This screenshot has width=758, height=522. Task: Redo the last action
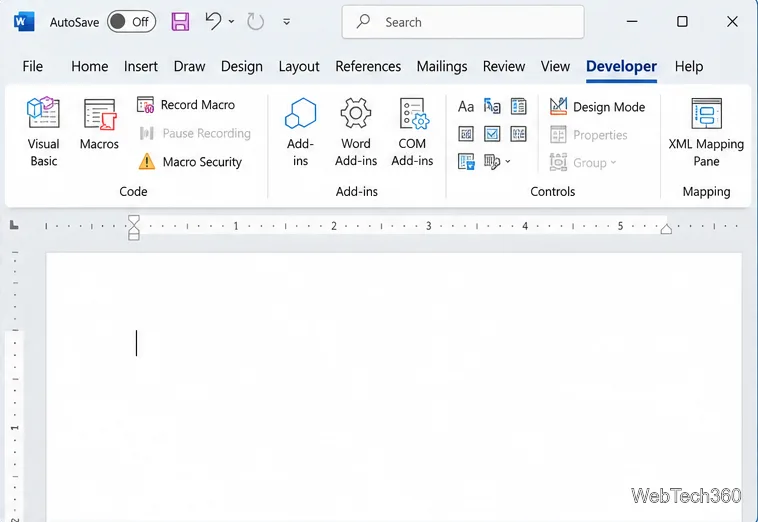[x=255, y=22]
